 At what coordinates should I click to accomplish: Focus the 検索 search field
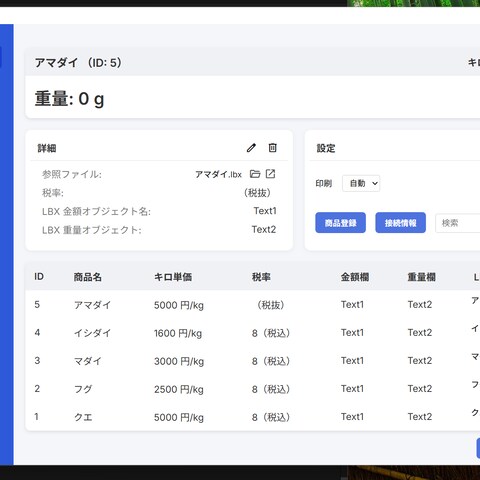point(458,223)
